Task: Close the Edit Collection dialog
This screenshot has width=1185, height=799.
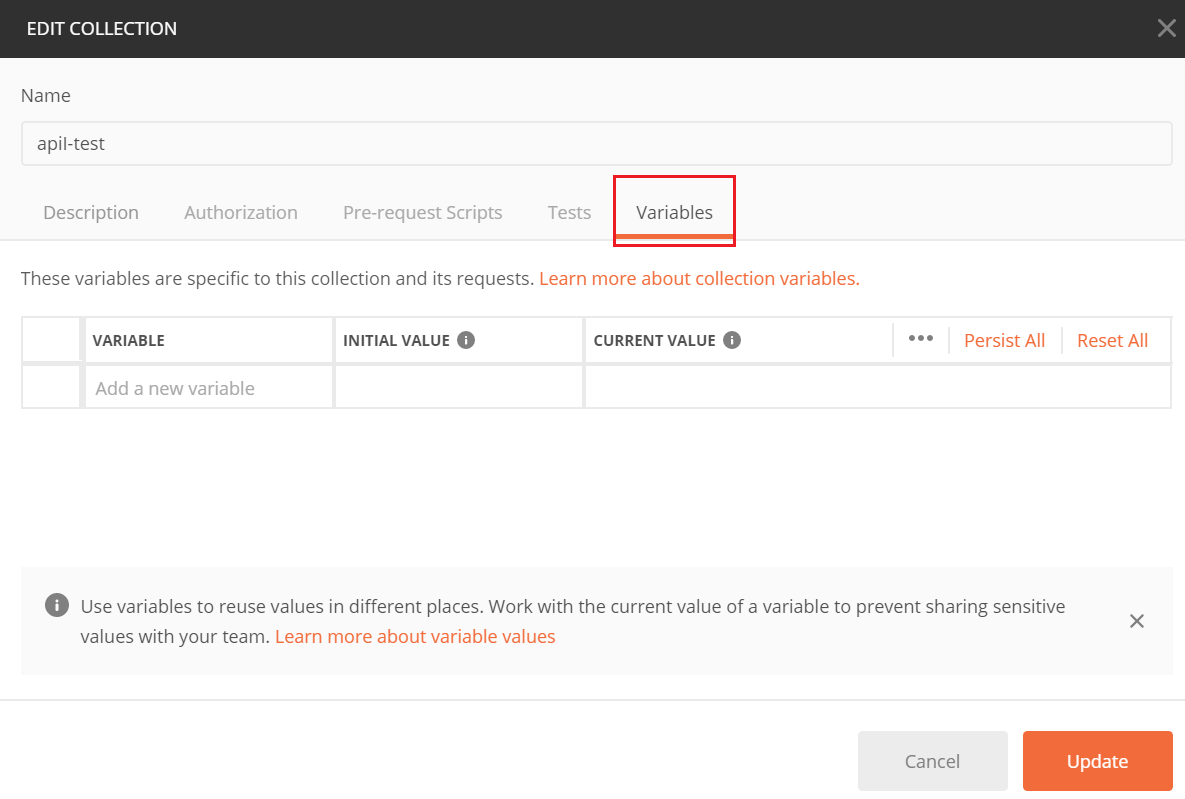Action: point(1166,29)
